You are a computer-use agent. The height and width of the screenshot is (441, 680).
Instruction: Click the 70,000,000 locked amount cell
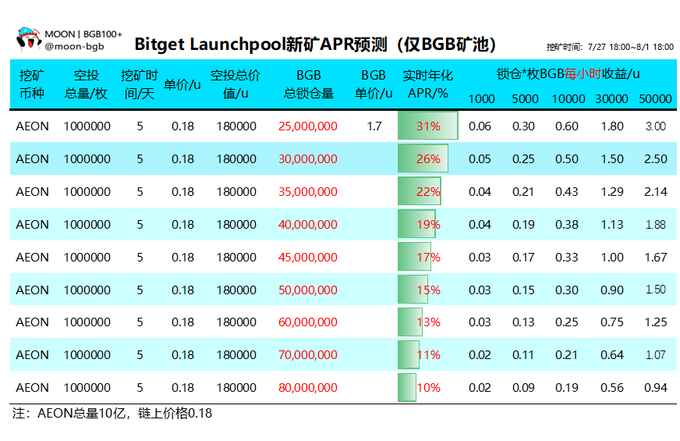[308, 355]
